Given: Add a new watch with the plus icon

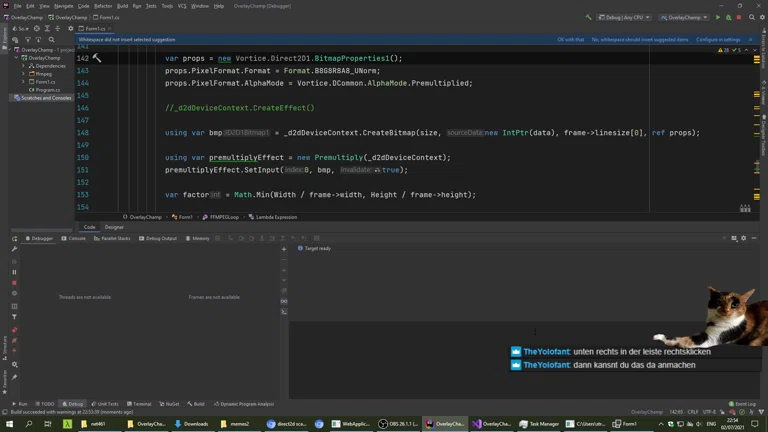Looking at the screenshot, I should click(x=284, y=249).
